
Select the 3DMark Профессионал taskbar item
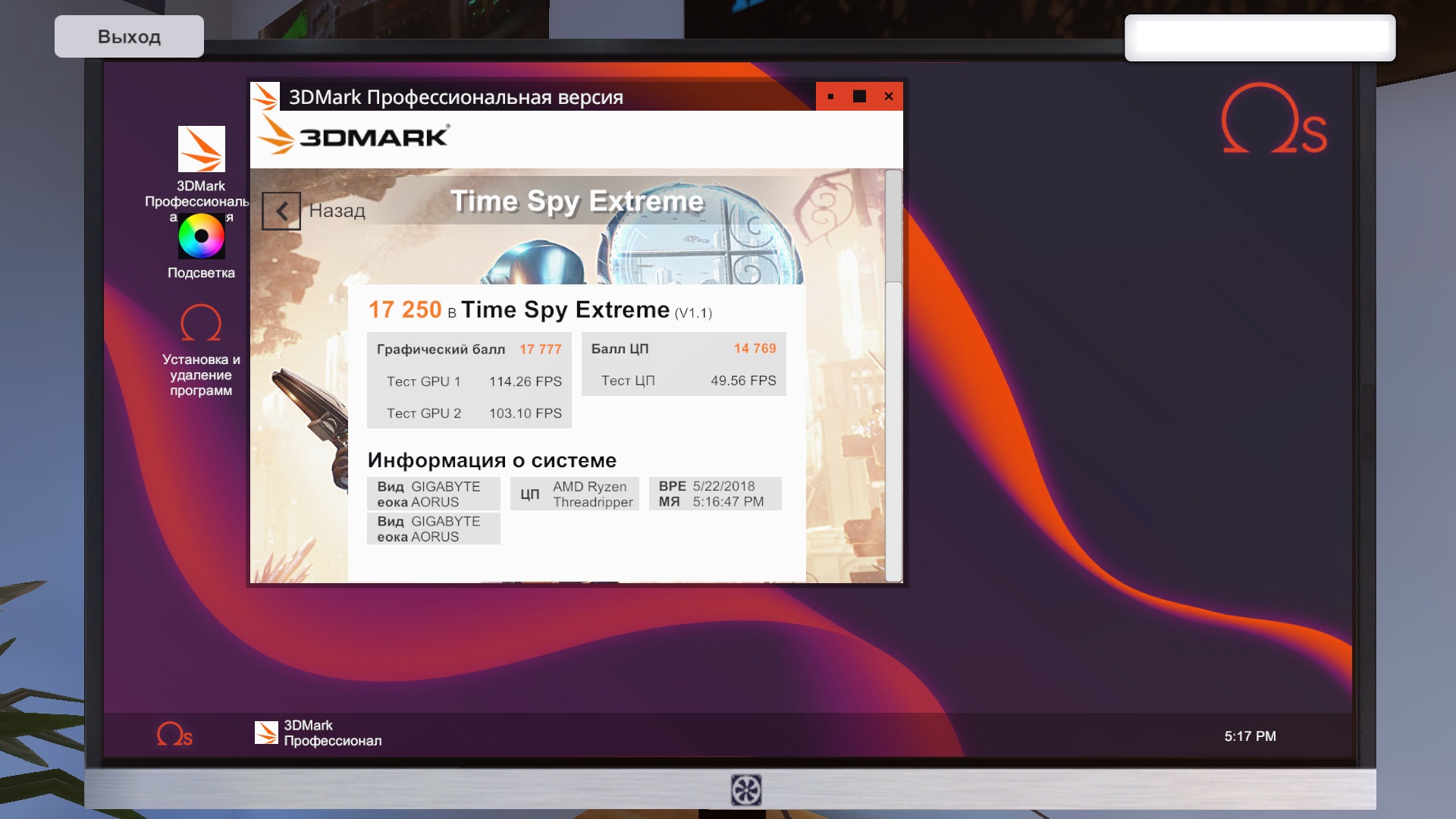pos(318,733)
